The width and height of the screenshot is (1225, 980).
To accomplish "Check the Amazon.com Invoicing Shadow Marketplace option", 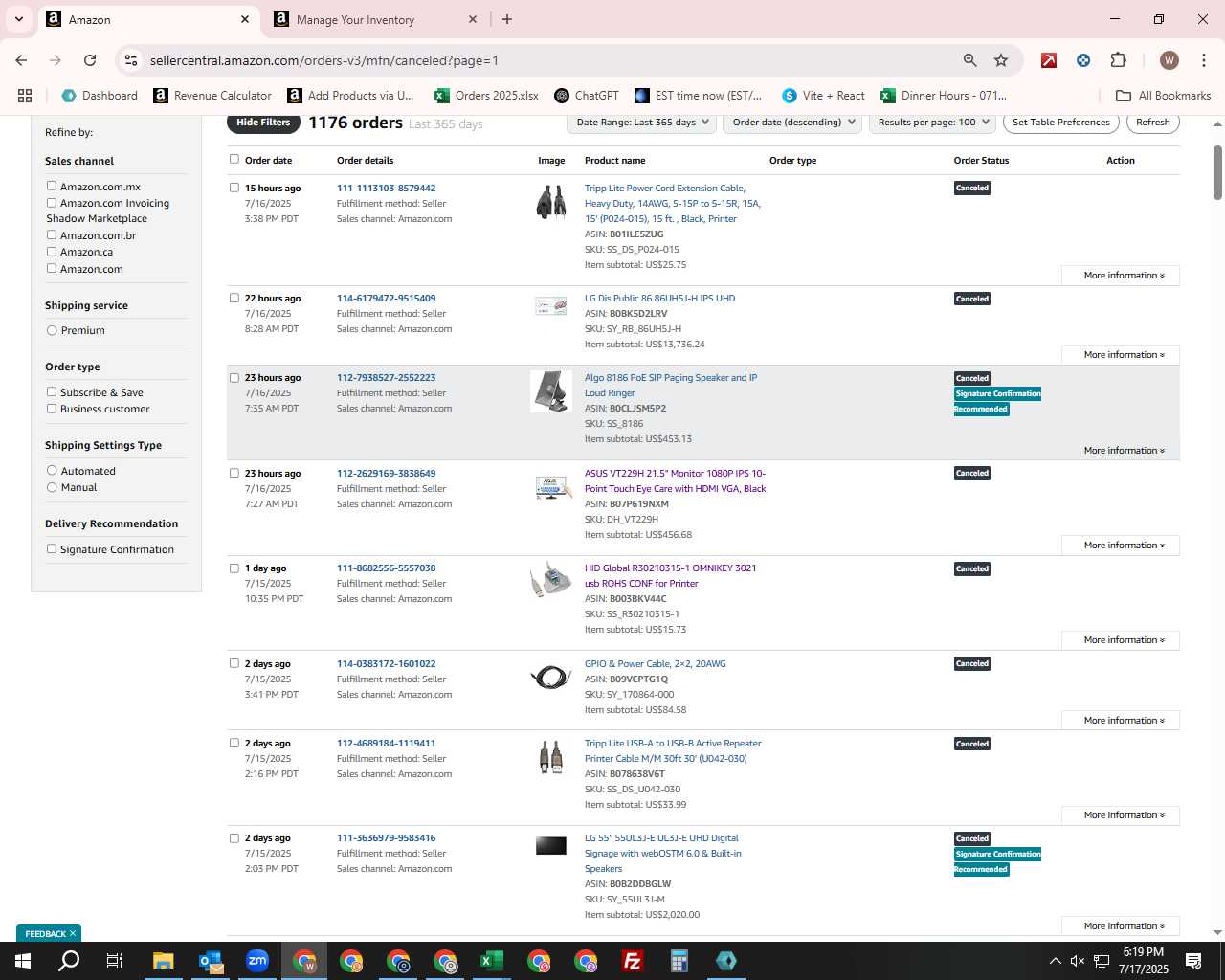I will pos(52,202).
